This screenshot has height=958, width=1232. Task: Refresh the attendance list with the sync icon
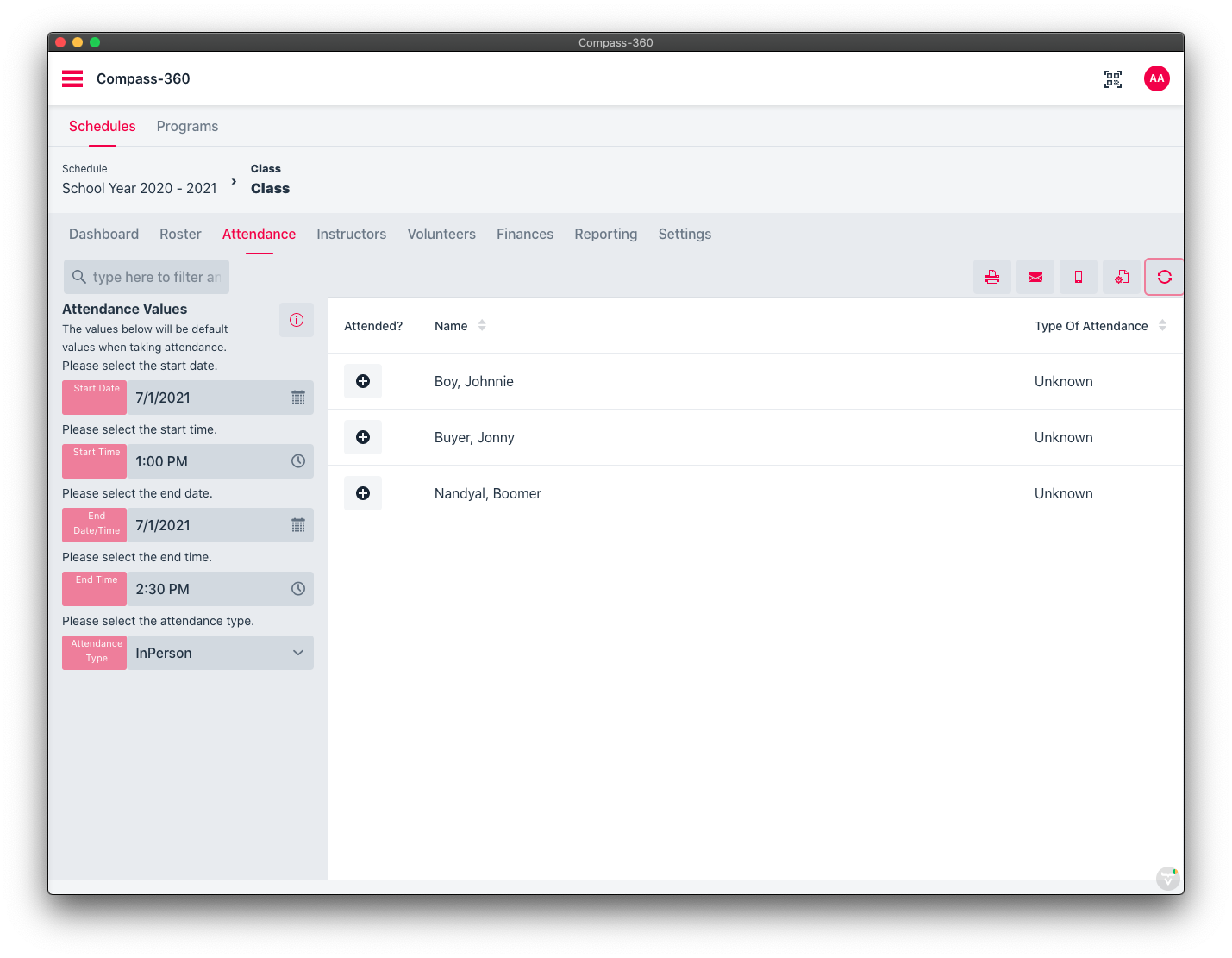tap(1164, 277)
